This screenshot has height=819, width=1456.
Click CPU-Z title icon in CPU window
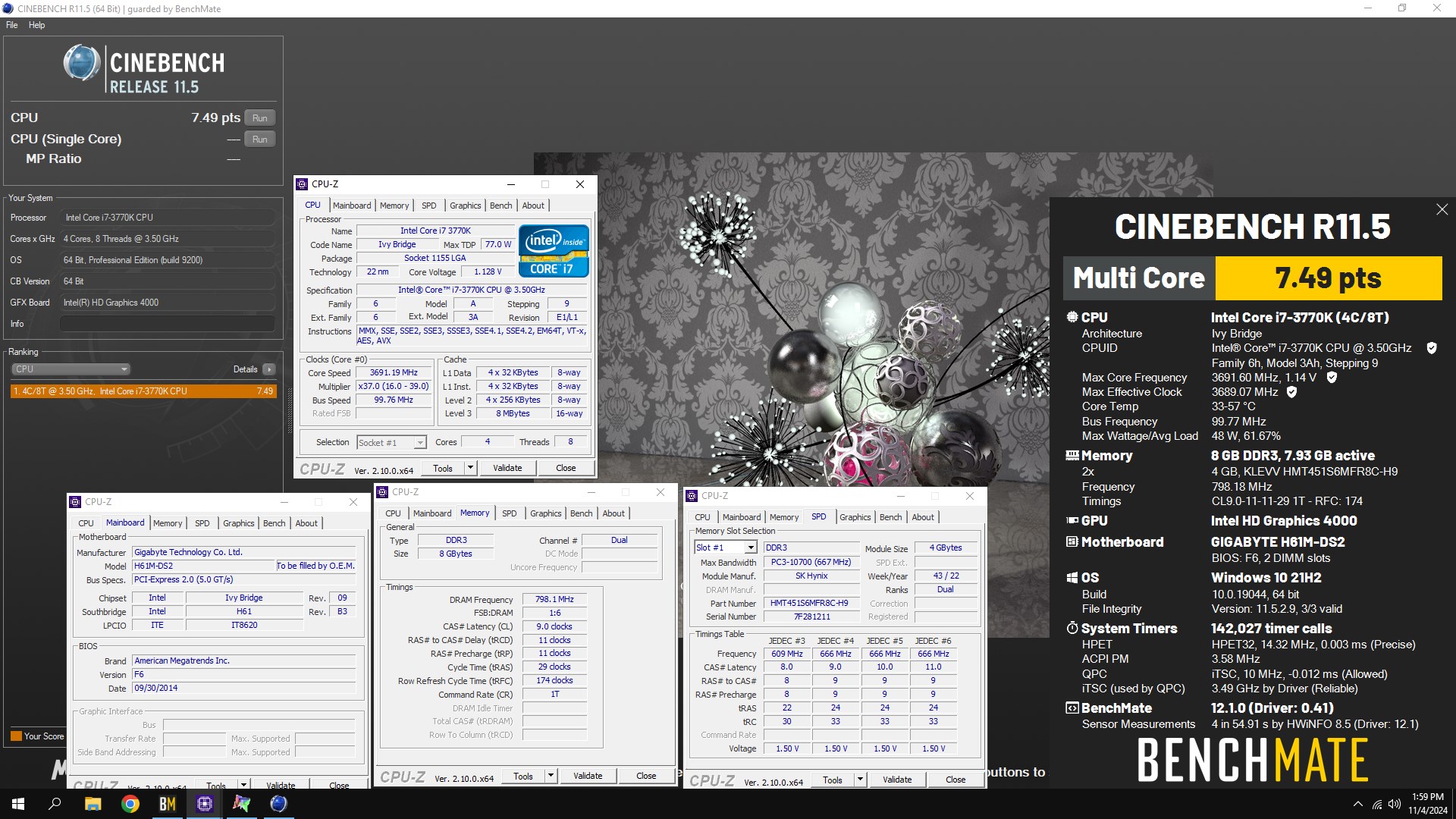point(302,184)
